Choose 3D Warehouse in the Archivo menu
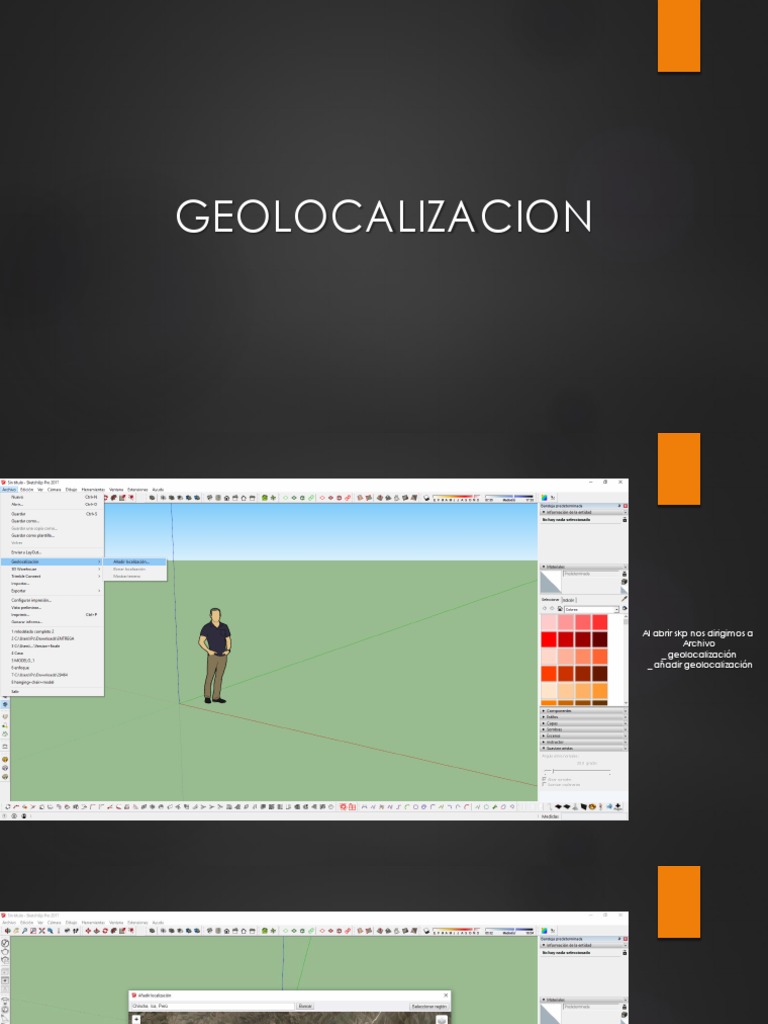Viewport: 768px width, 1024px height. (52, 569)
